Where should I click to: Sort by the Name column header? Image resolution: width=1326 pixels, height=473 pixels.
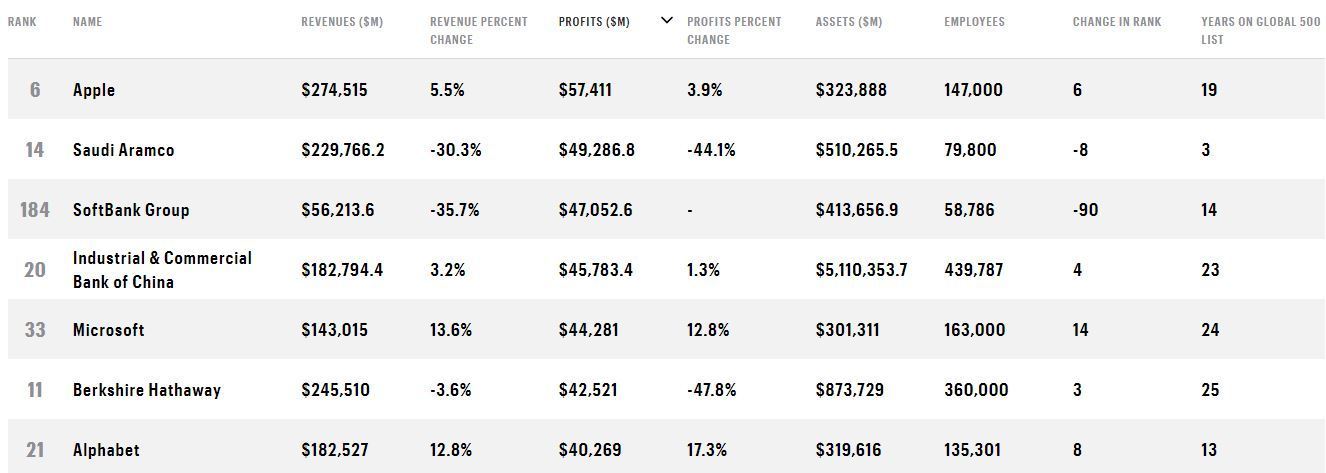click(x=87, y=22)
